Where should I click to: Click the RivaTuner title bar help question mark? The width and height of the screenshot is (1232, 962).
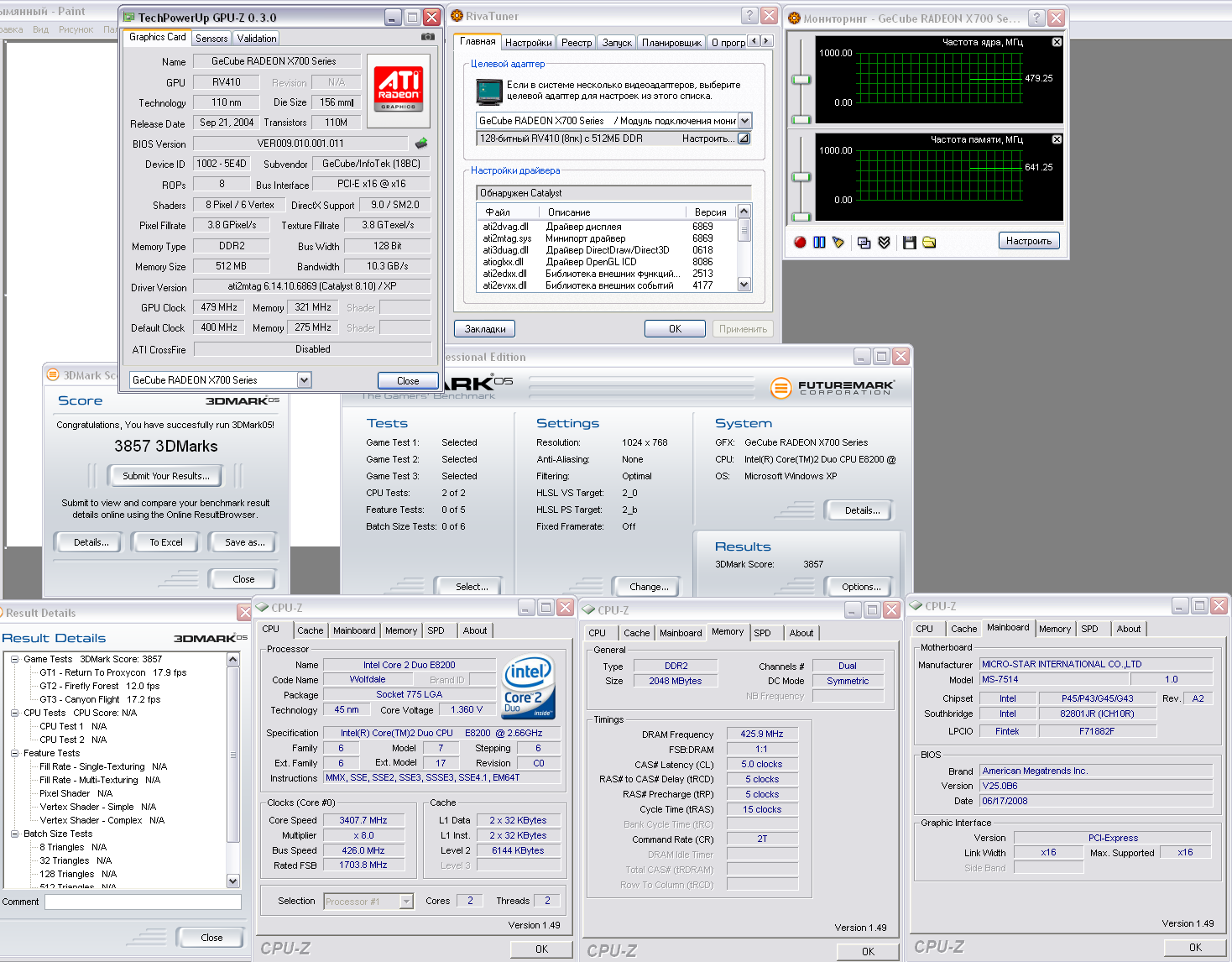pos(750,16)
